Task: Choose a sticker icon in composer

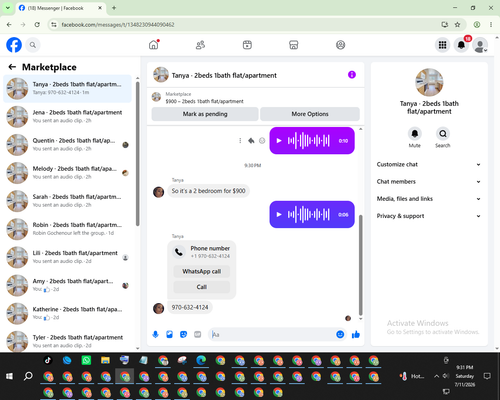Action: [x=183, y=334]
